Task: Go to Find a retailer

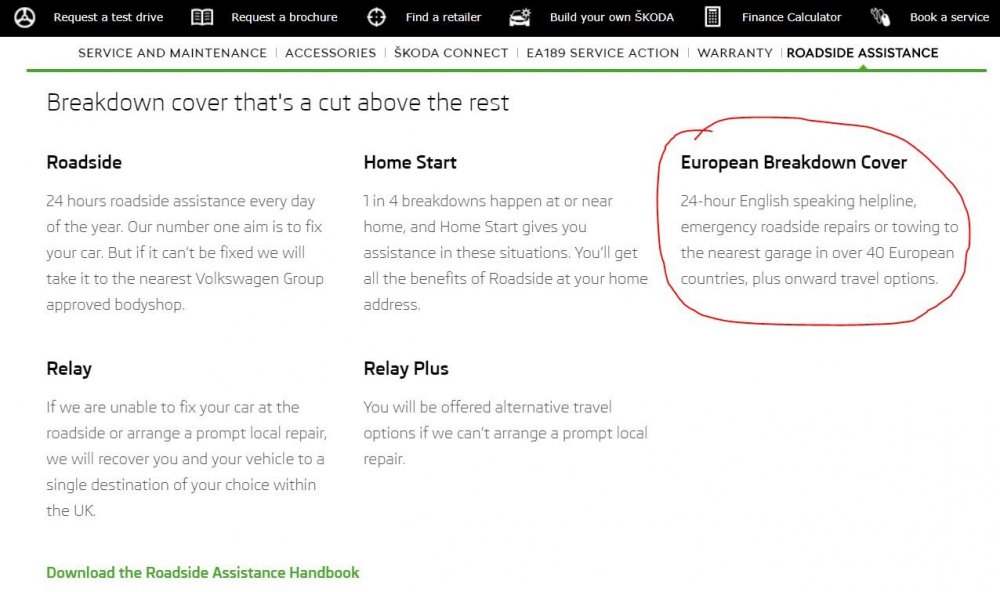Action: [x=443, y=17]
